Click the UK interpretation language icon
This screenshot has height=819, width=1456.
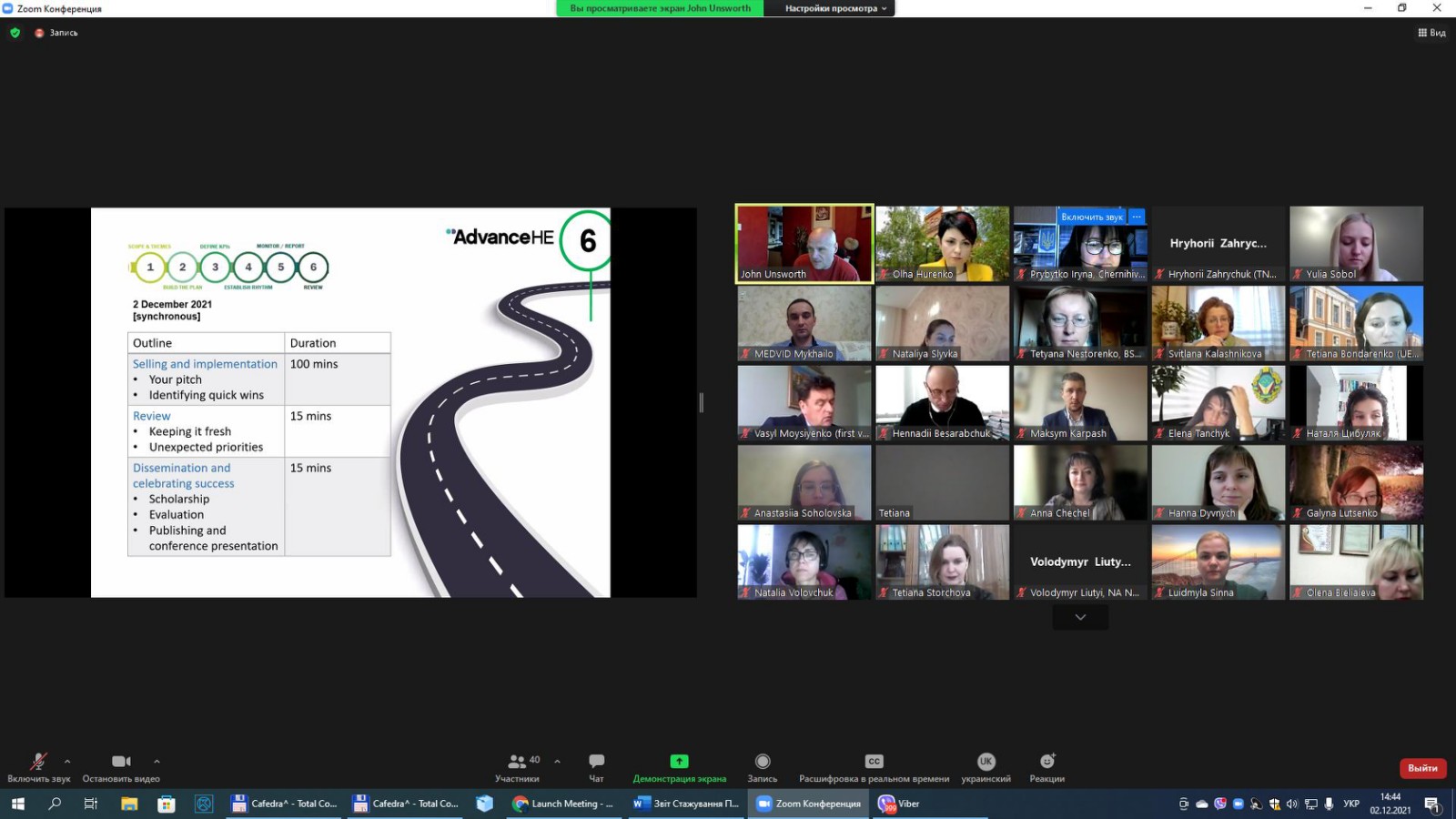tap(986, 762)
